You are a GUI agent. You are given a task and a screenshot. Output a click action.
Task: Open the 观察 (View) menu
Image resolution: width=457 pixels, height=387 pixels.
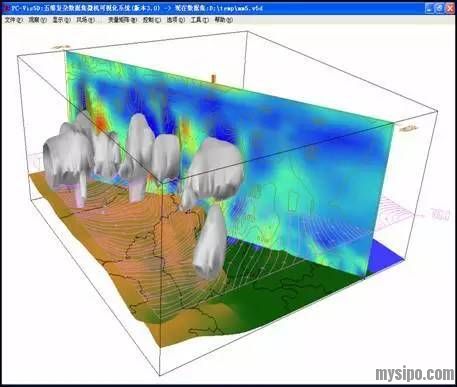pyautogui.click(x=37, y=20)
